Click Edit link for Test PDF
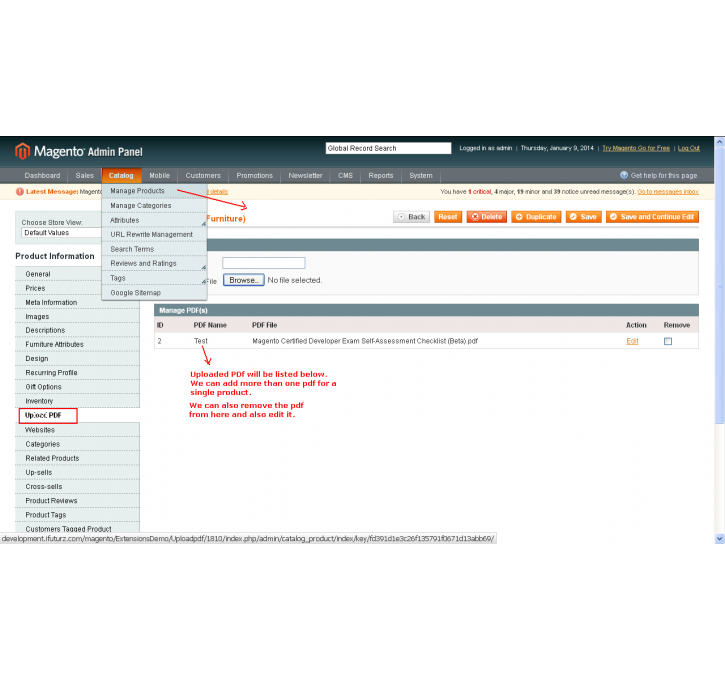Viewport: 725px width, 680px height. (632, 341)
